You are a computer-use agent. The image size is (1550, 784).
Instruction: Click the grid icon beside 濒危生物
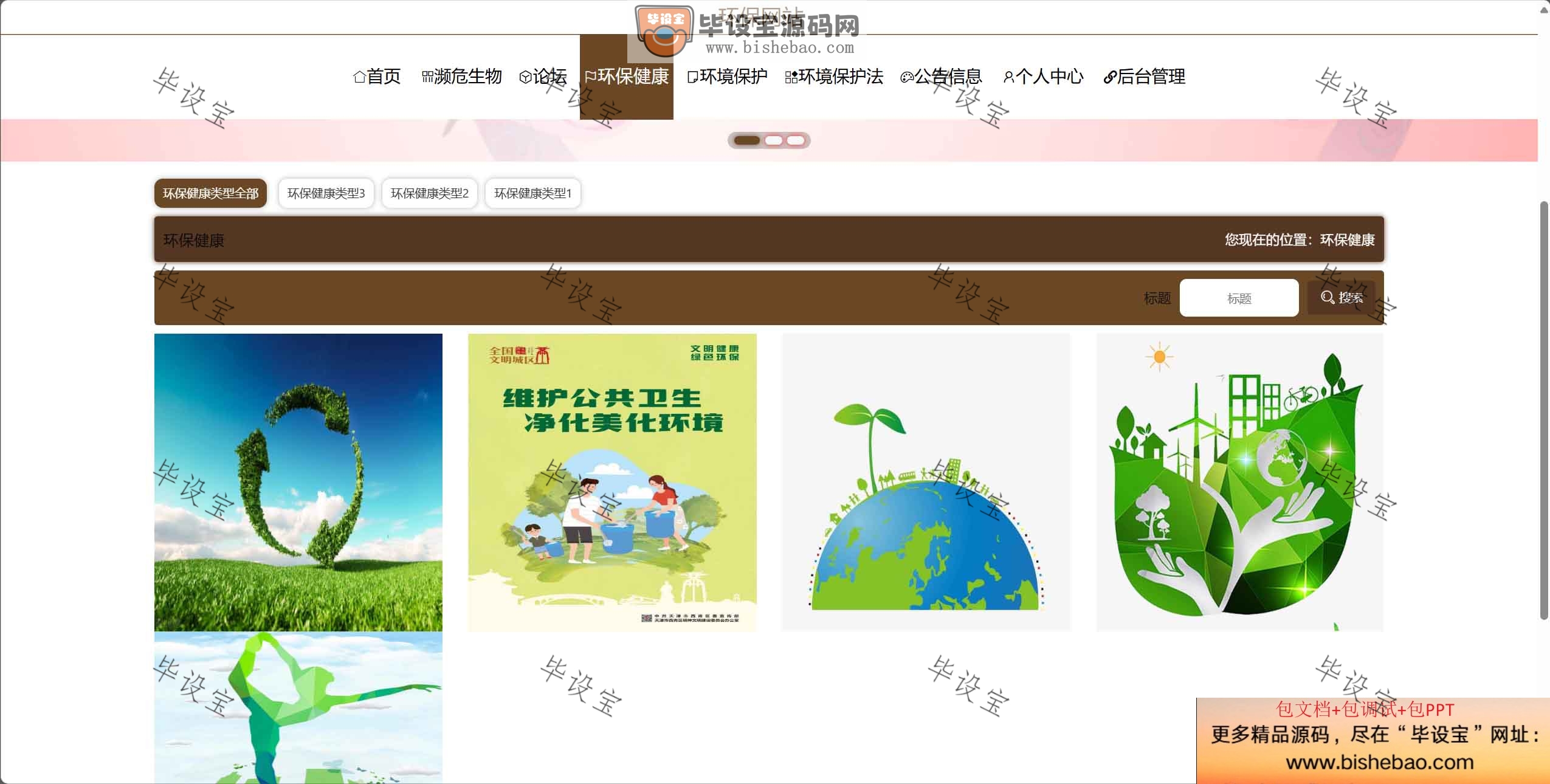click(428, 77)
